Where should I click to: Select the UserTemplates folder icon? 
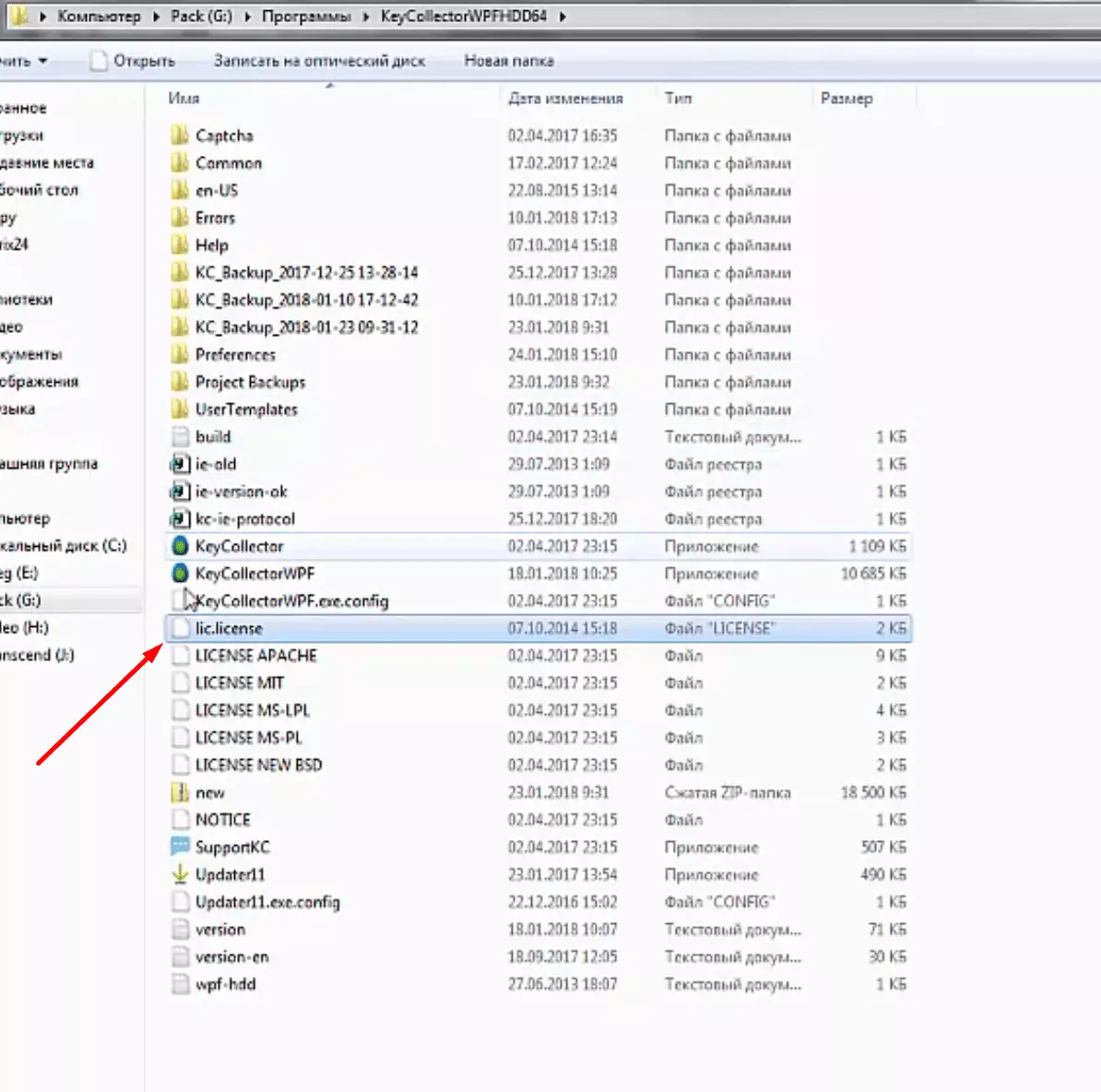click(180, 409)
